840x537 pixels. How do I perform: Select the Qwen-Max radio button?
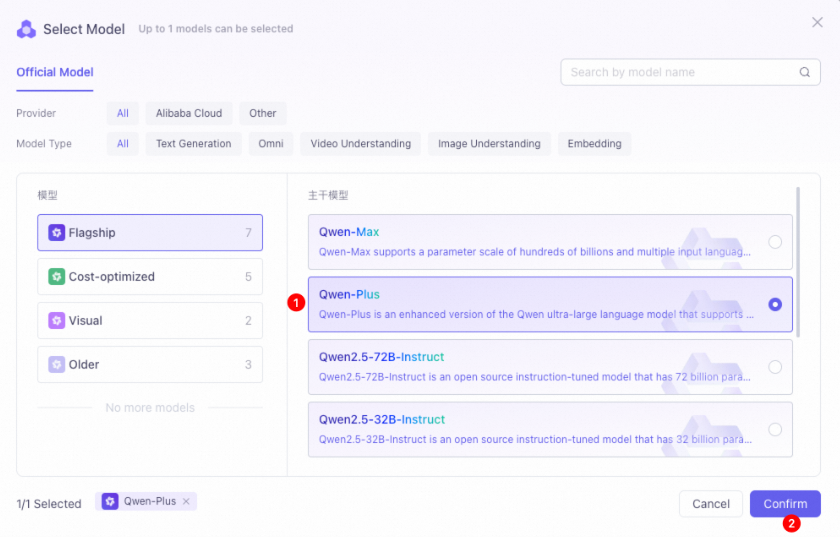775,242
